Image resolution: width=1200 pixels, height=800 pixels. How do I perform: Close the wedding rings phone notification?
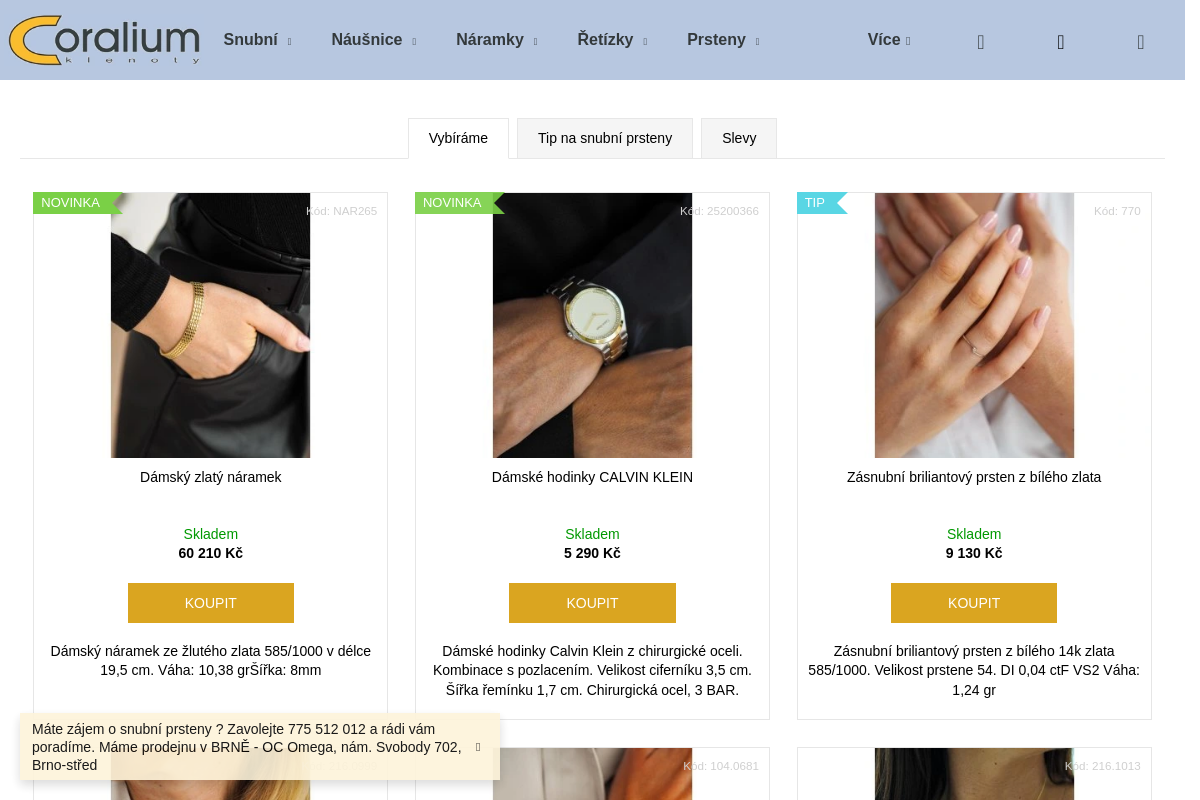click(x=478, y=747)
